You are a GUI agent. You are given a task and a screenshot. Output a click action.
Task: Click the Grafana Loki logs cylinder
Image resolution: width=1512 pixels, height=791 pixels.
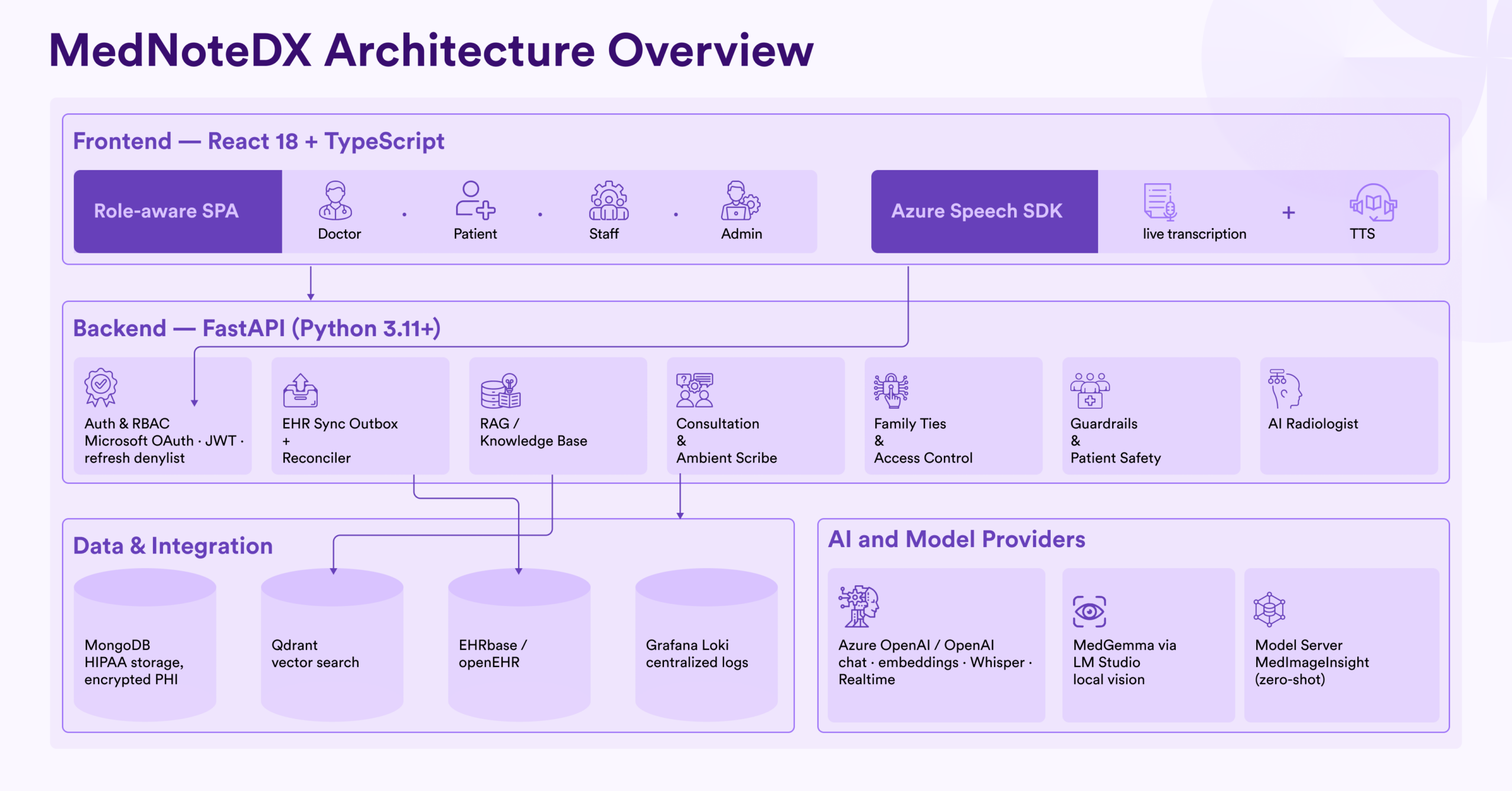[706, 644]
